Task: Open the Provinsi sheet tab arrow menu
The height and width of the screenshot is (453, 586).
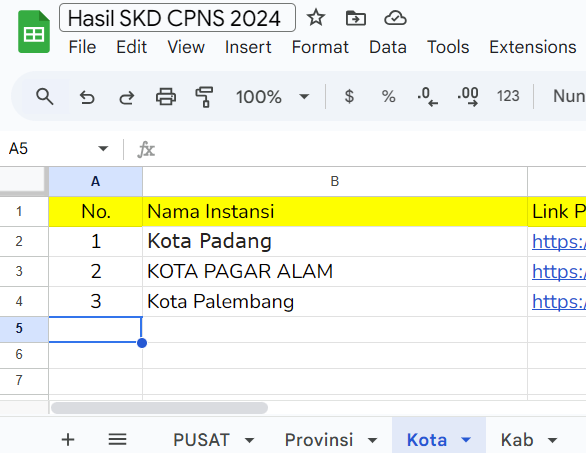Action: click(x=372, y=440)
